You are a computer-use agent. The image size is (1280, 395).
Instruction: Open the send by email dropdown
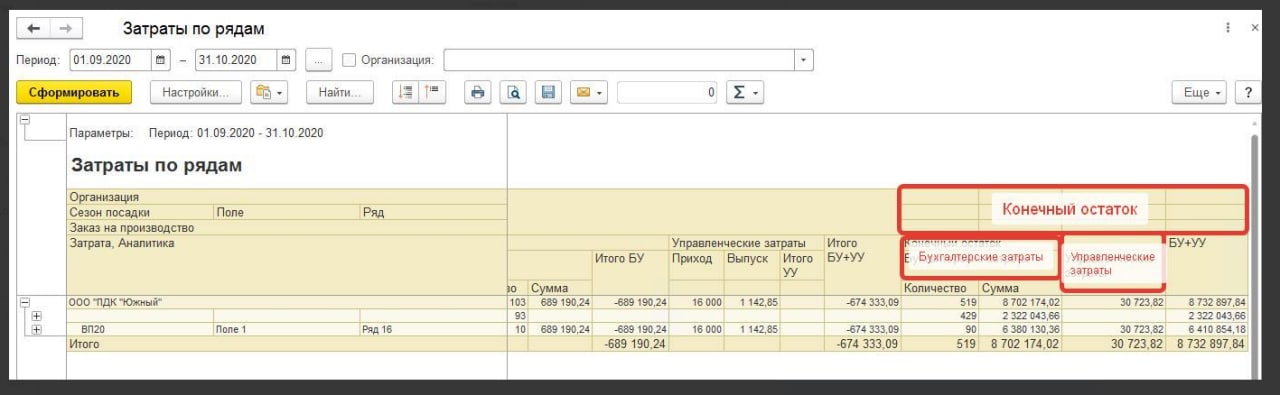click(x=588, y=92)
